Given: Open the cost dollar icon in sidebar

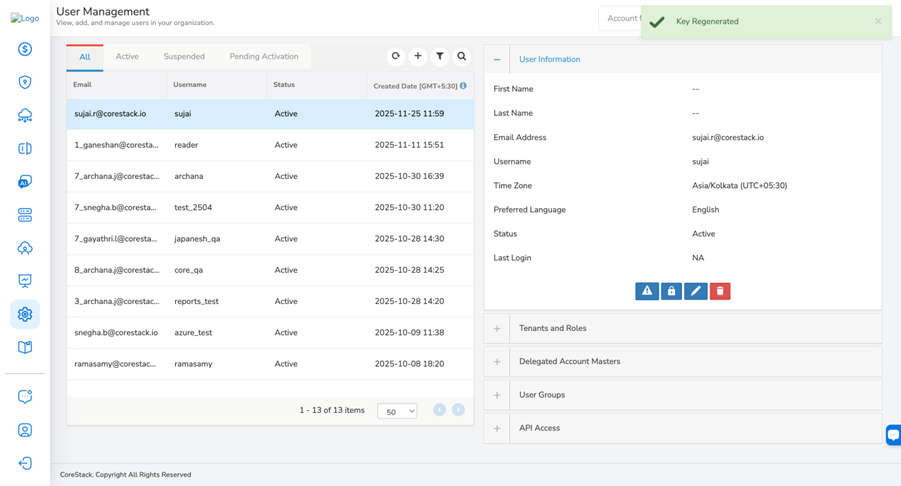Looking at the screenshot, I should [x=25, y=49].
